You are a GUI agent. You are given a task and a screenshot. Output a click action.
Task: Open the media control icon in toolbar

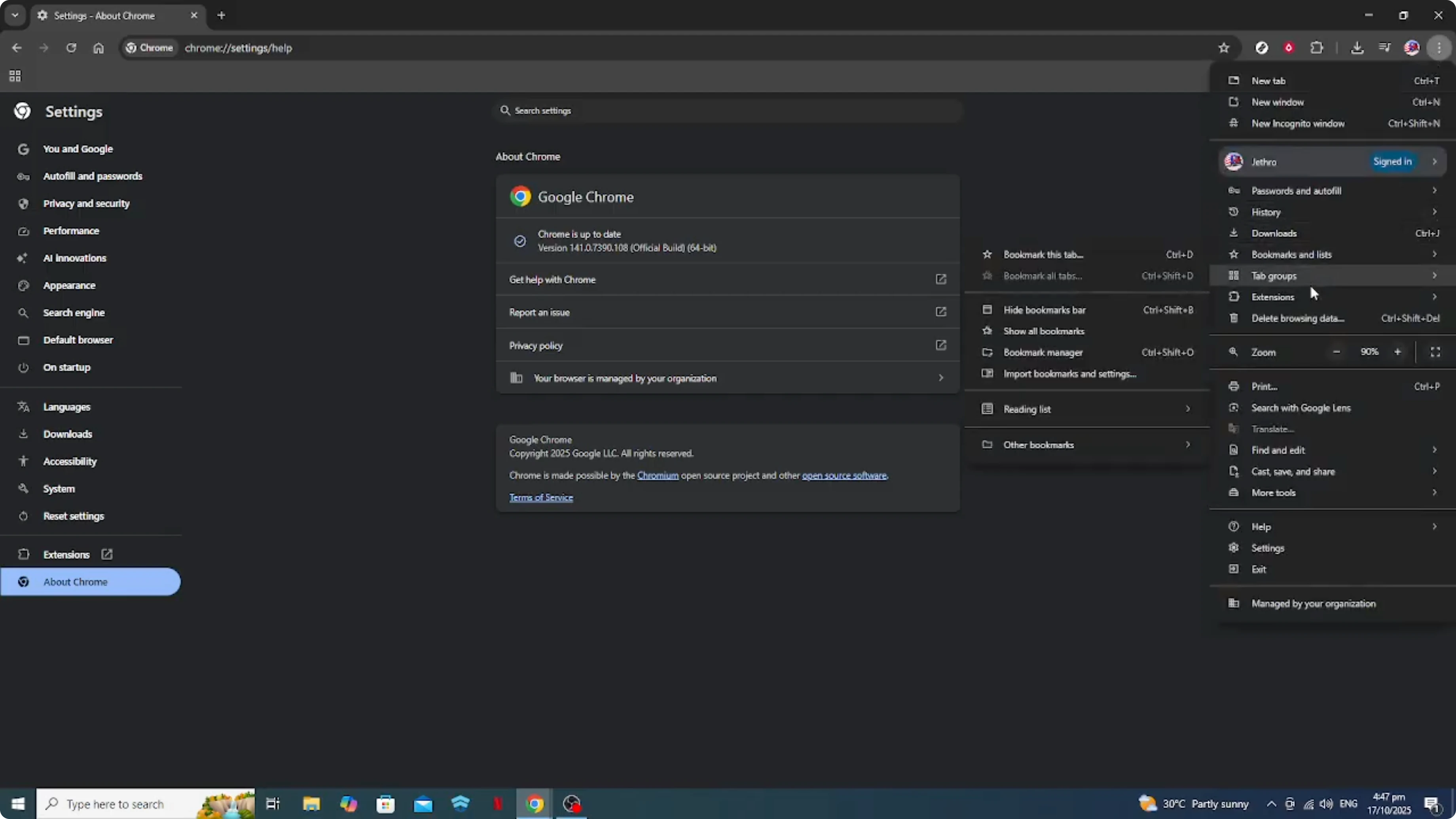point(1384,48)
